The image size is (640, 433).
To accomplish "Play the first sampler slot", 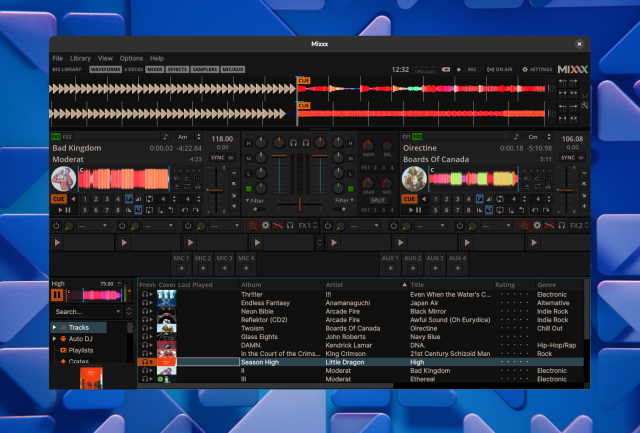I will click(x=57, y=242).
